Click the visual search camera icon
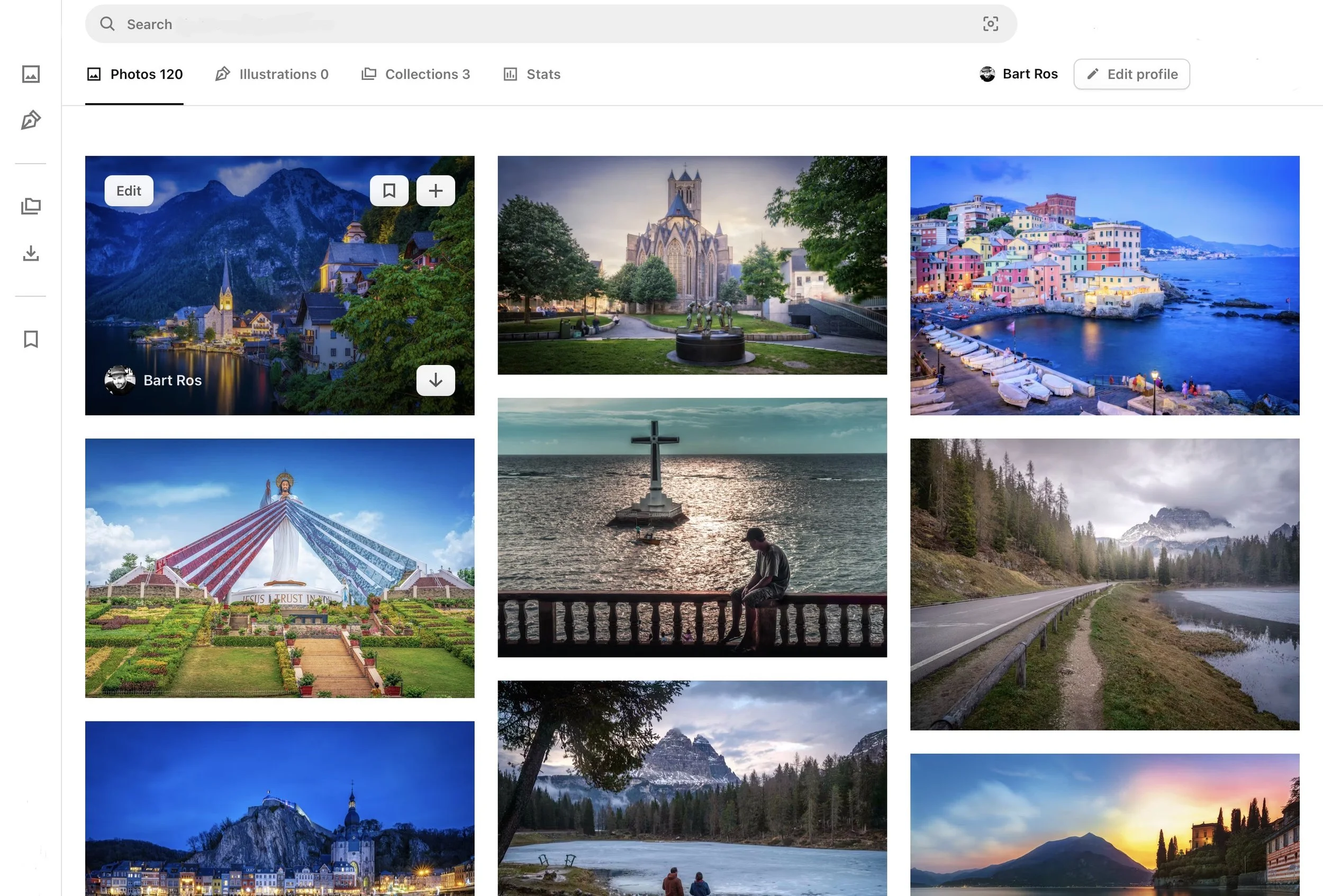 point(990,24)
